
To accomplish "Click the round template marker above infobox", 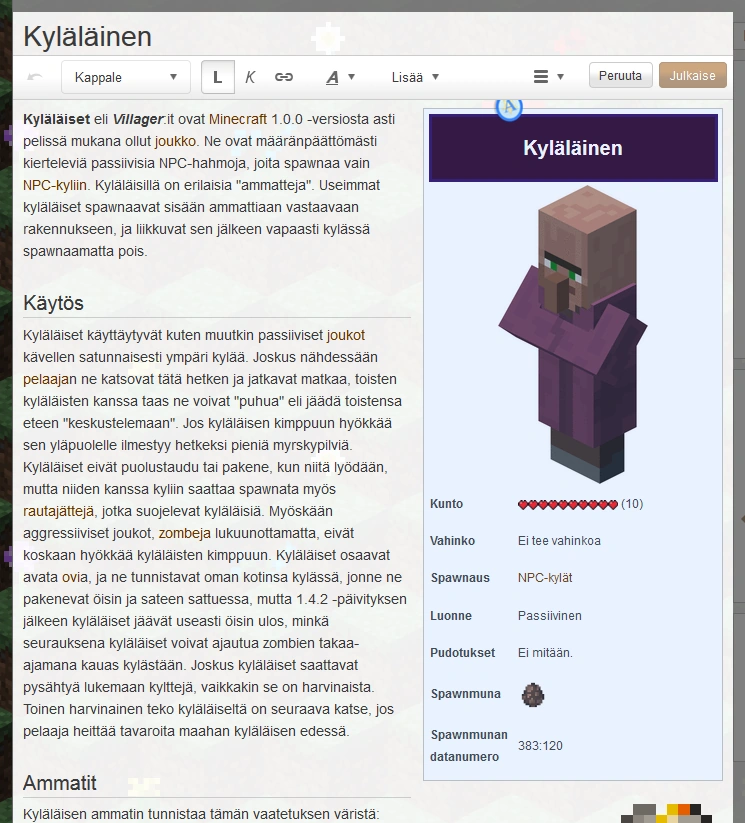I will coord(509,107).
